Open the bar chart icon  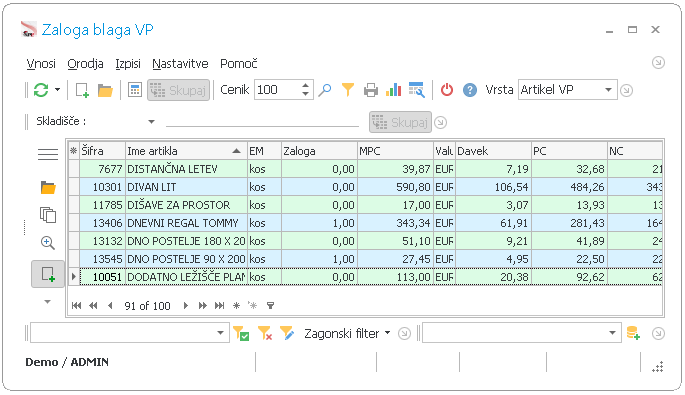(394, 90)
